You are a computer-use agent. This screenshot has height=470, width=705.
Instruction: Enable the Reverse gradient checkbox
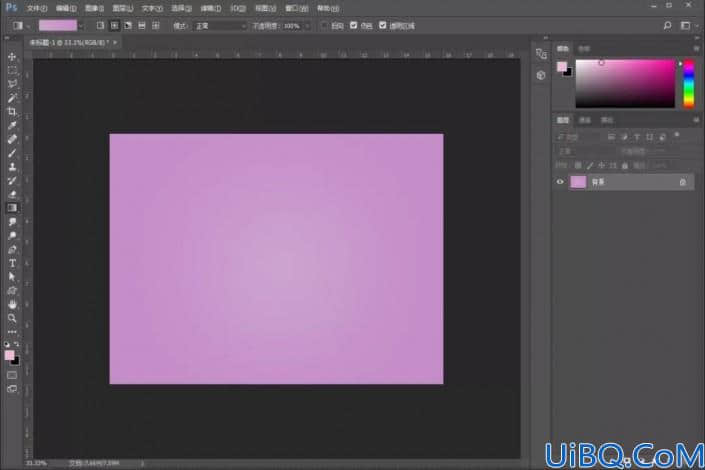324,26
